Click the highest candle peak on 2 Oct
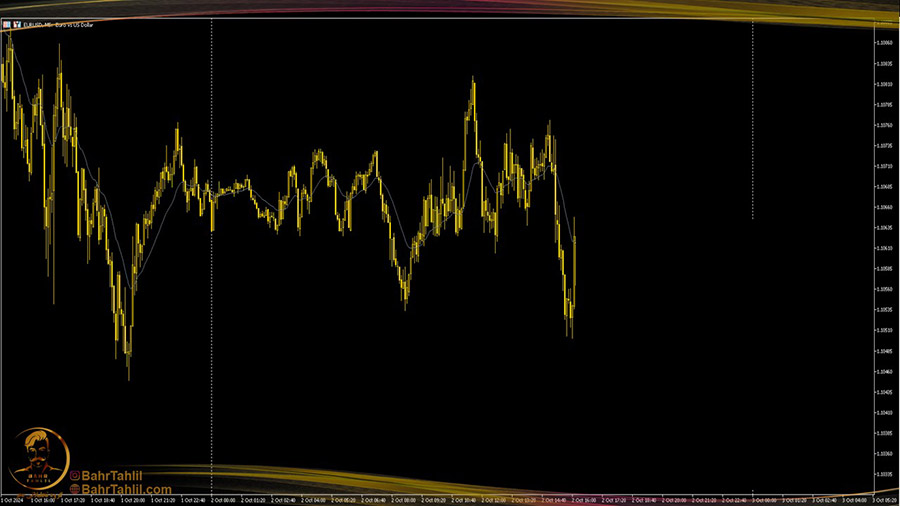 pos(473,82)
